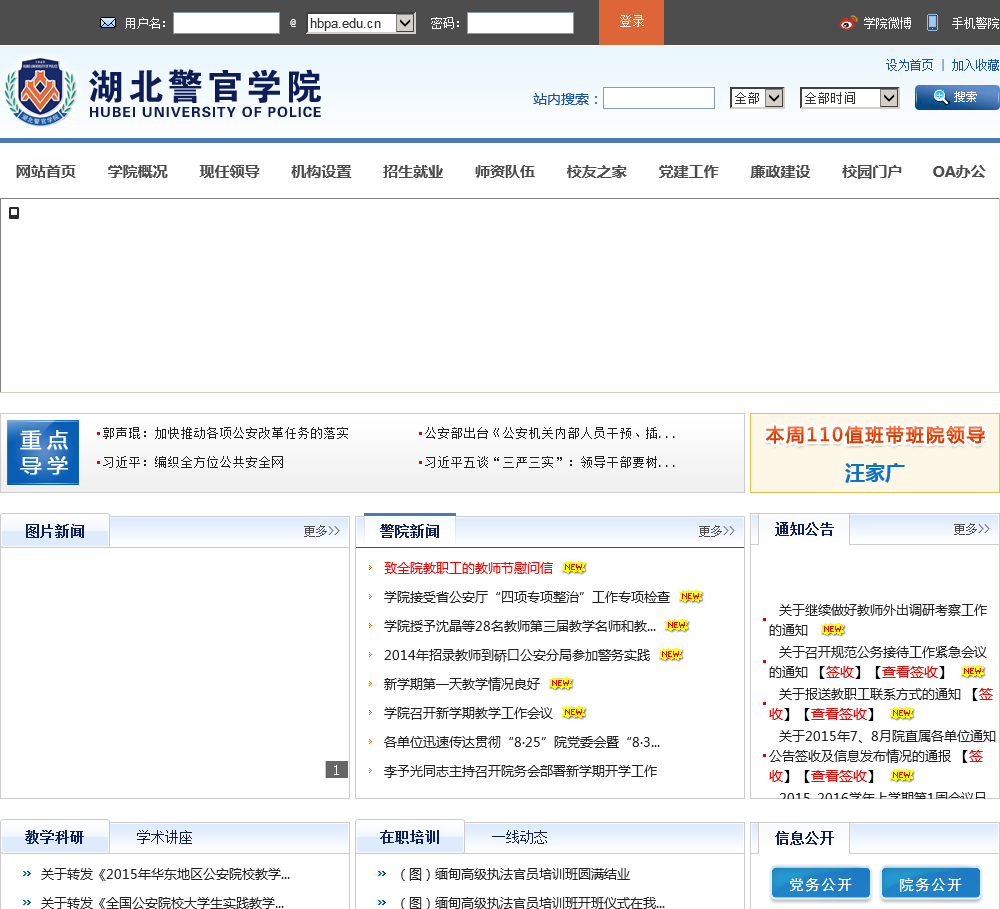Open the 全部 search category dropdown

[756, 98]
